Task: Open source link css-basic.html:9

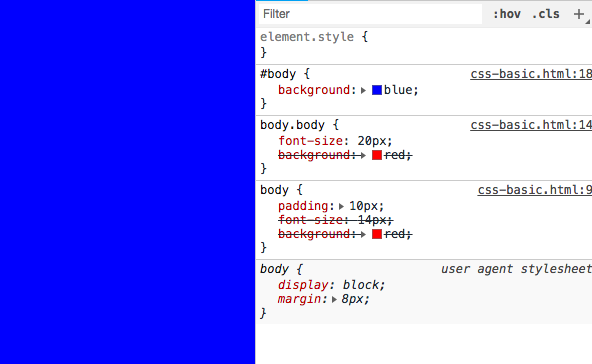Action: click(x=535, y=190)
